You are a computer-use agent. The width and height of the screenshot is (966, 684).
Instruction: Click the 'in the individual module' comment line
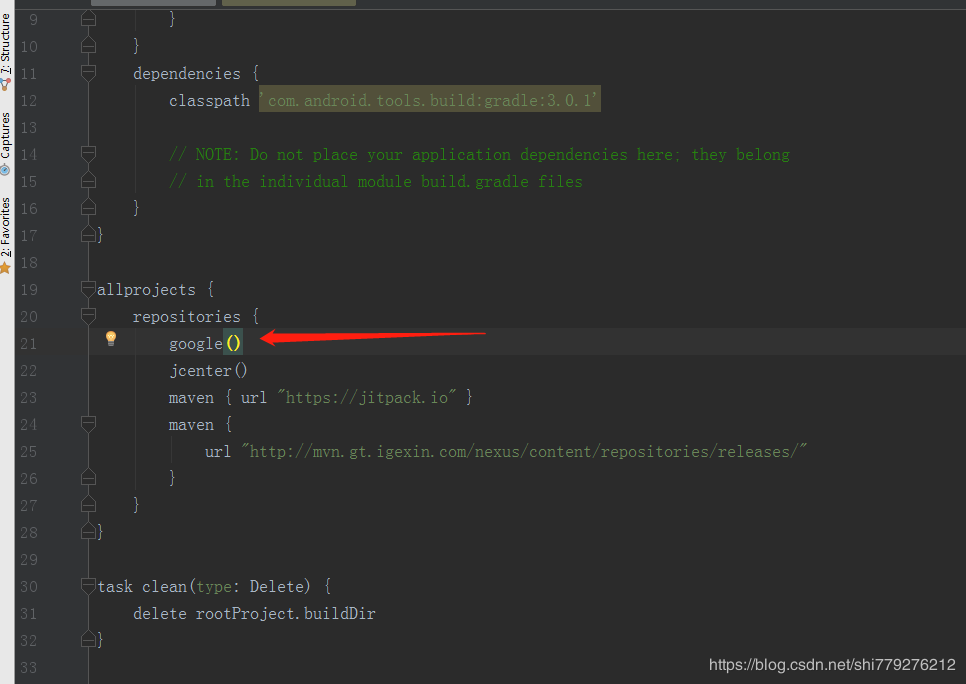[376, 182]
